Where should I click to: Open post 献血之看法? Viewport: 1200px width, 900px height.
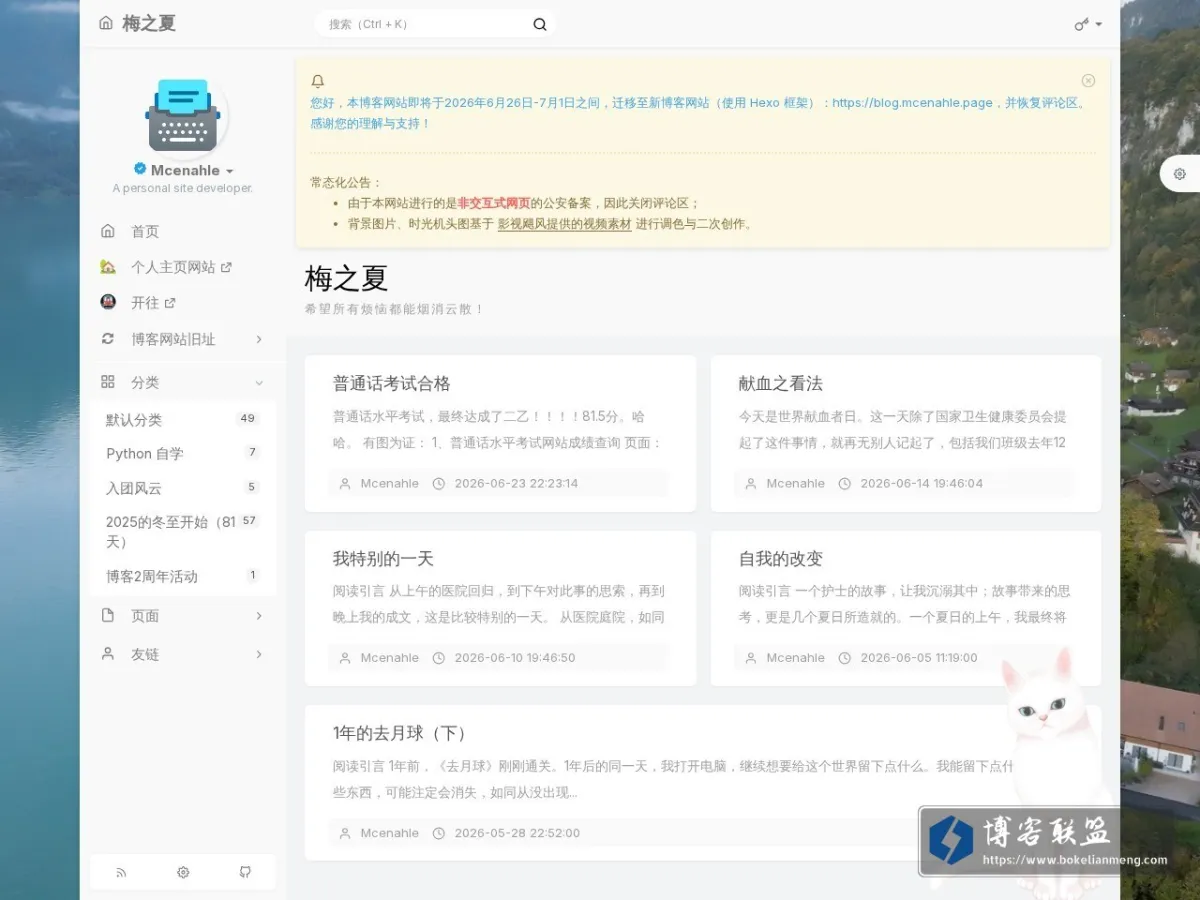pos(781,384)
